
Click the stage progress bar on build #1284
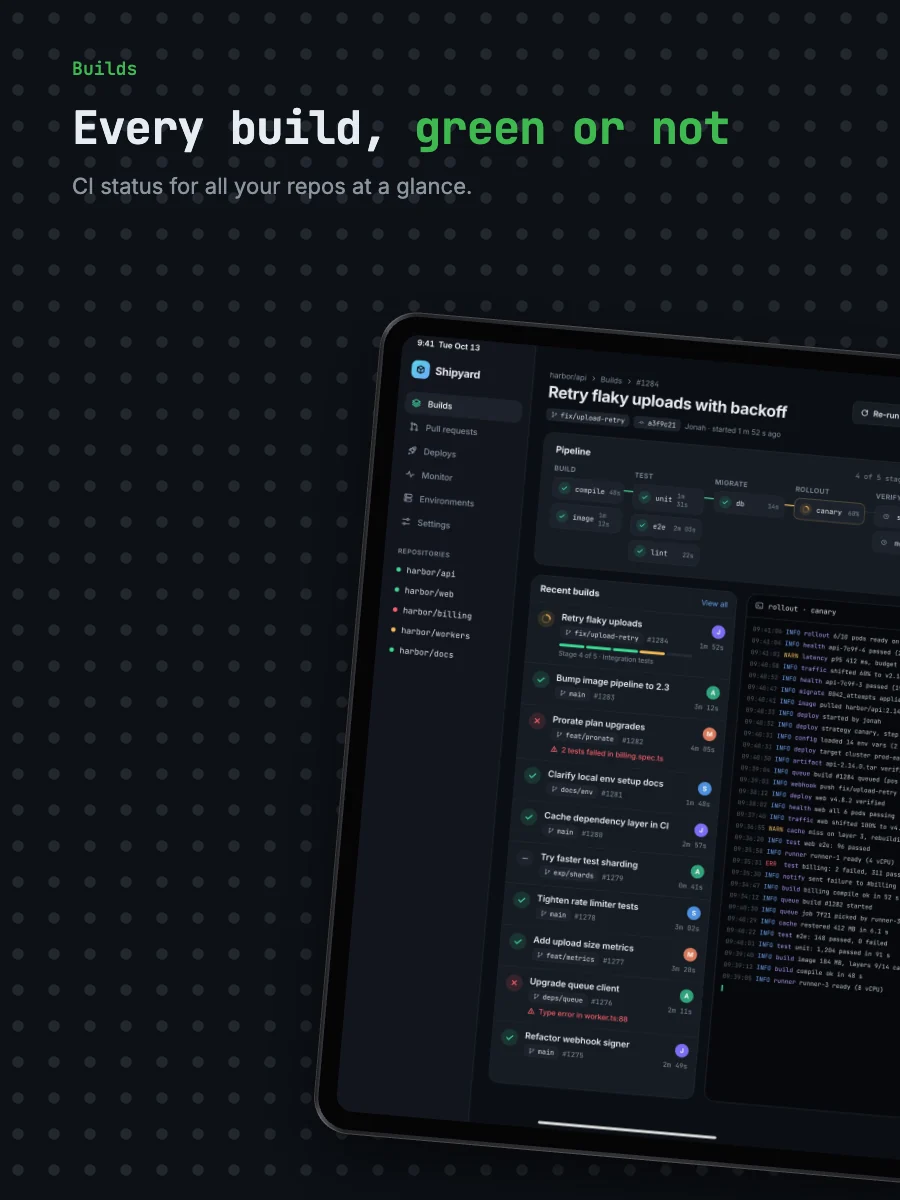tap(625, 651)
